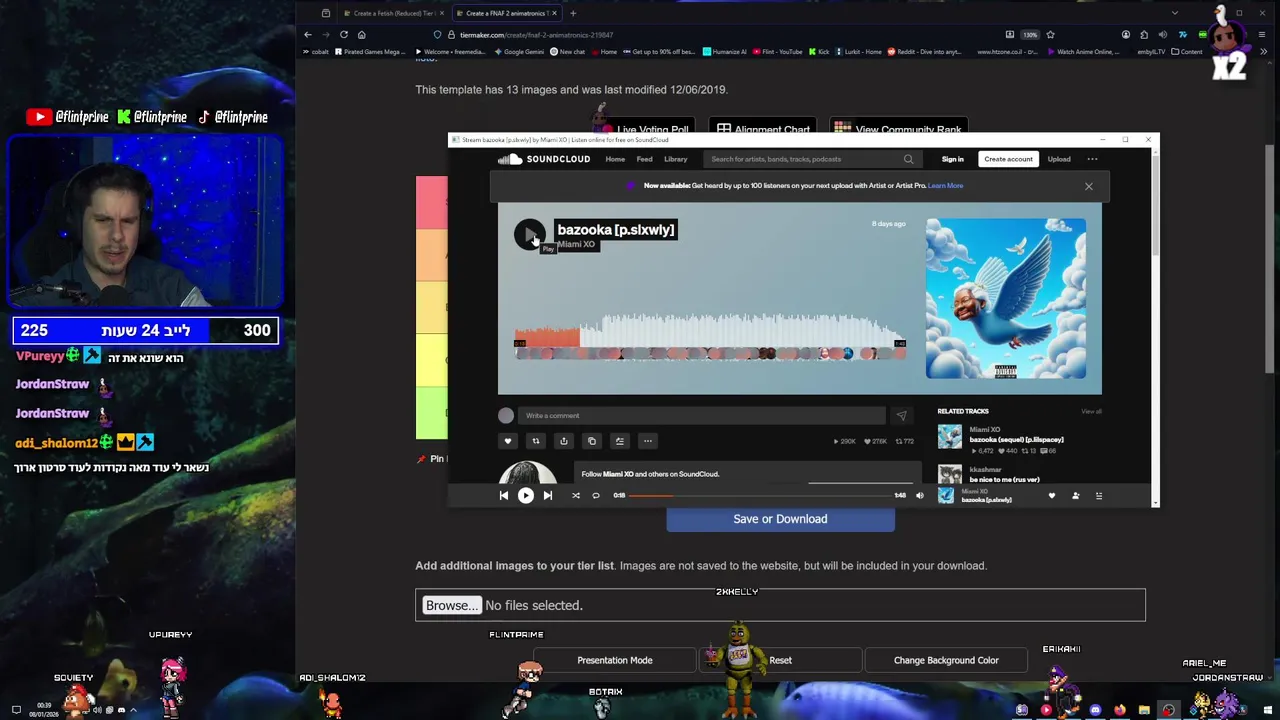The width and height of the screenshot is (1280, 720).
Task: Click the Save or Download button
Action: [780, 519]
